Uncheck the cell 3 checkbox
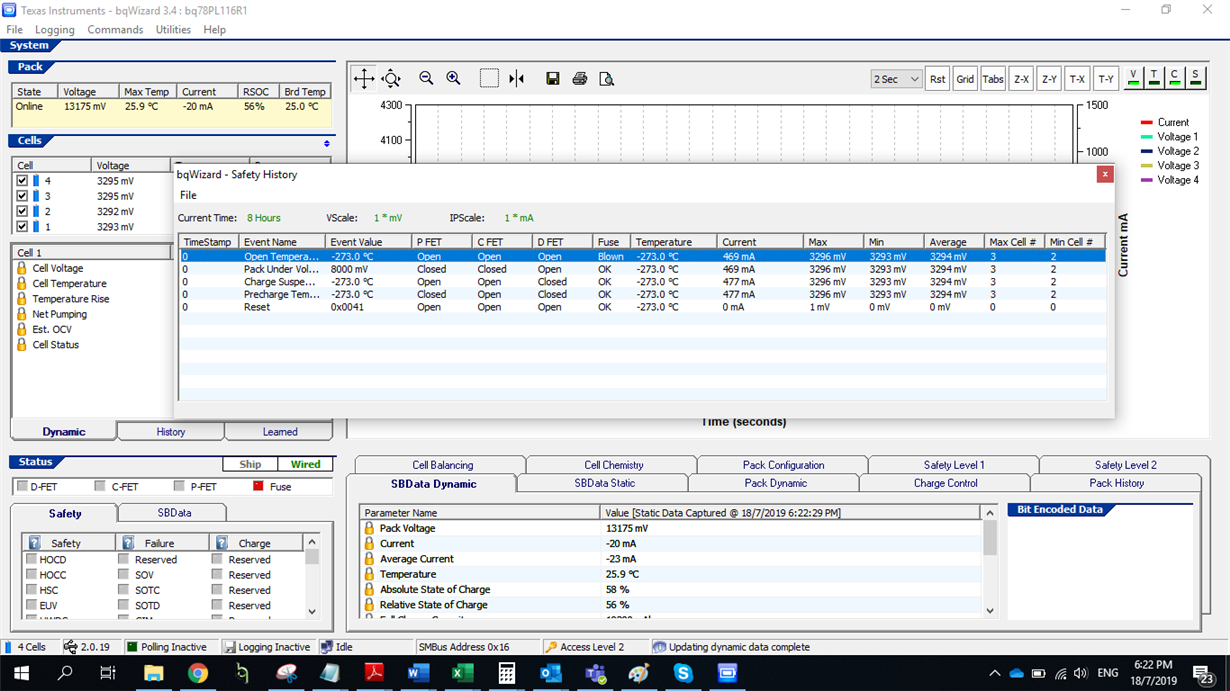The height and width of the screenshot is (691, 1230). pos(22,196)
